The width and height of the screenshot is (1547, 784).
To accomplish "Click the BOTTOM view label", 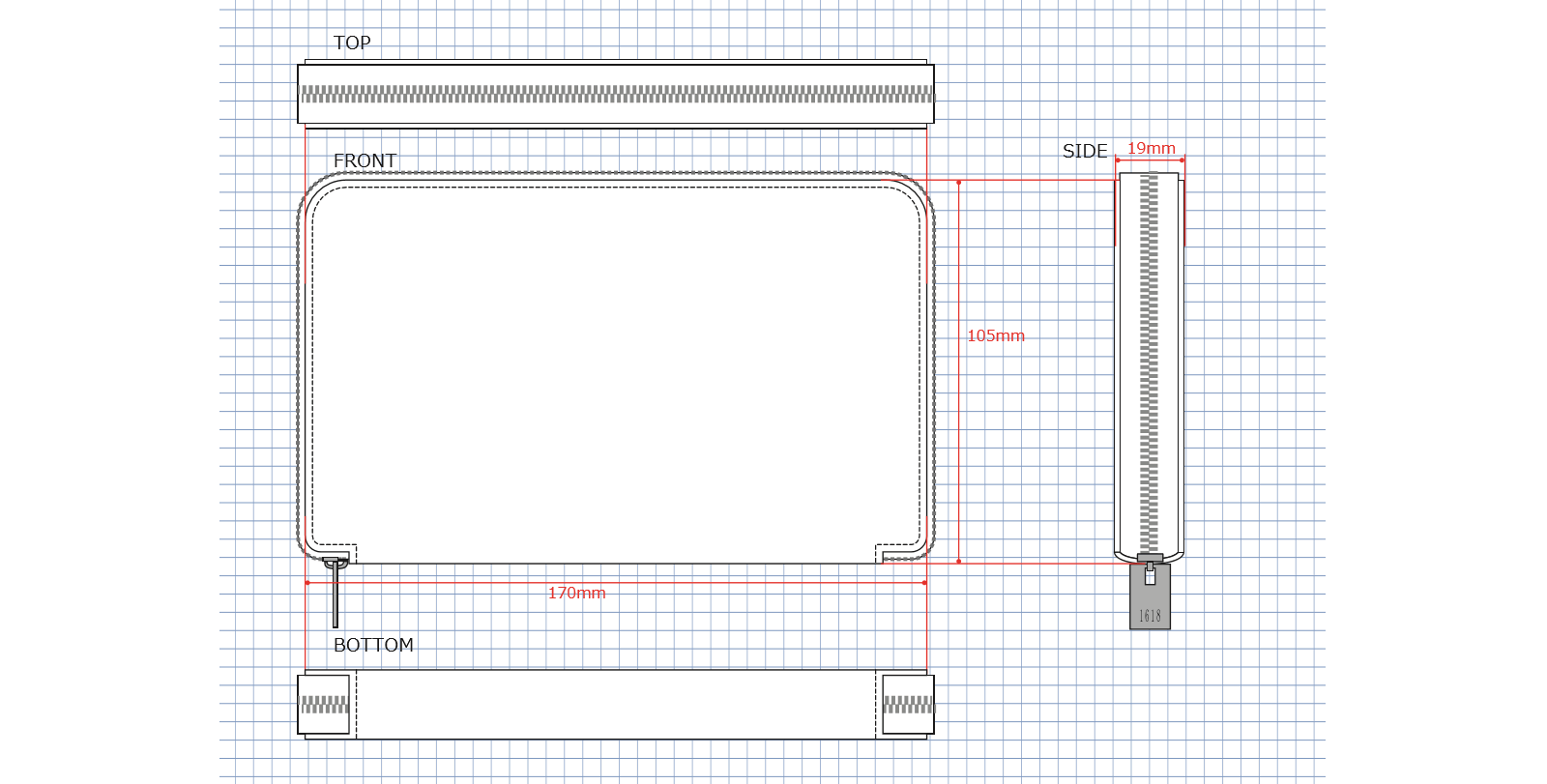I will (x=373, y=645).
